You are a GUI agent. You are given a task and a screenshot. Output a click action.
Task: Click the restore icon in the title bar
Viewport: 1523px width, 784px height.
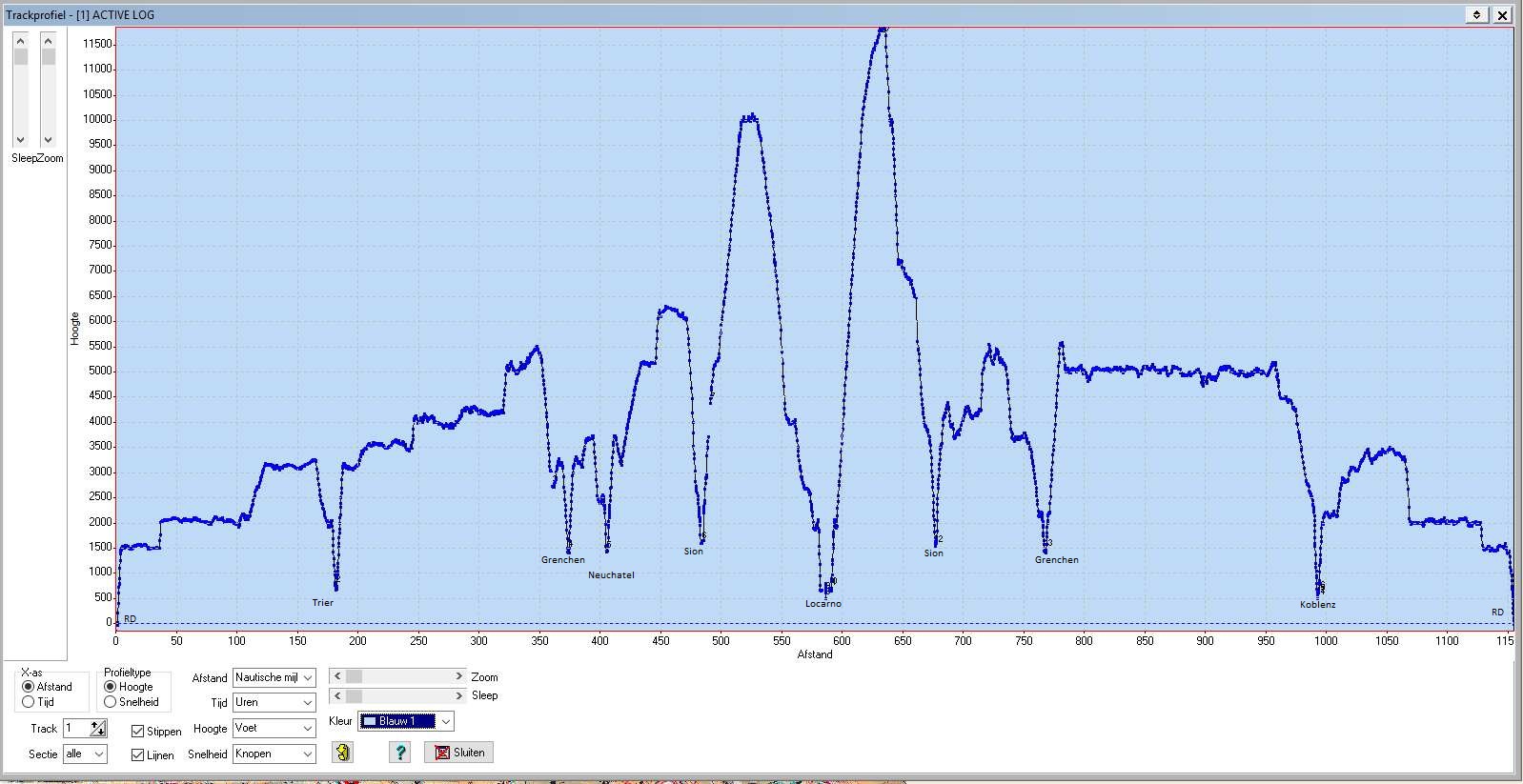coord(1476,14)
